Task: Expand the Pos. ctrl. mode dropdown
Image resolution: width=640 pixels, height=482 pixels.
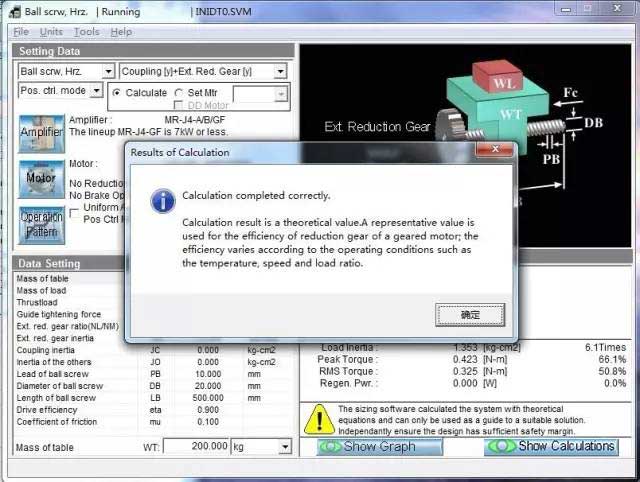Action: pyautogui.click(x=96, y=91)
